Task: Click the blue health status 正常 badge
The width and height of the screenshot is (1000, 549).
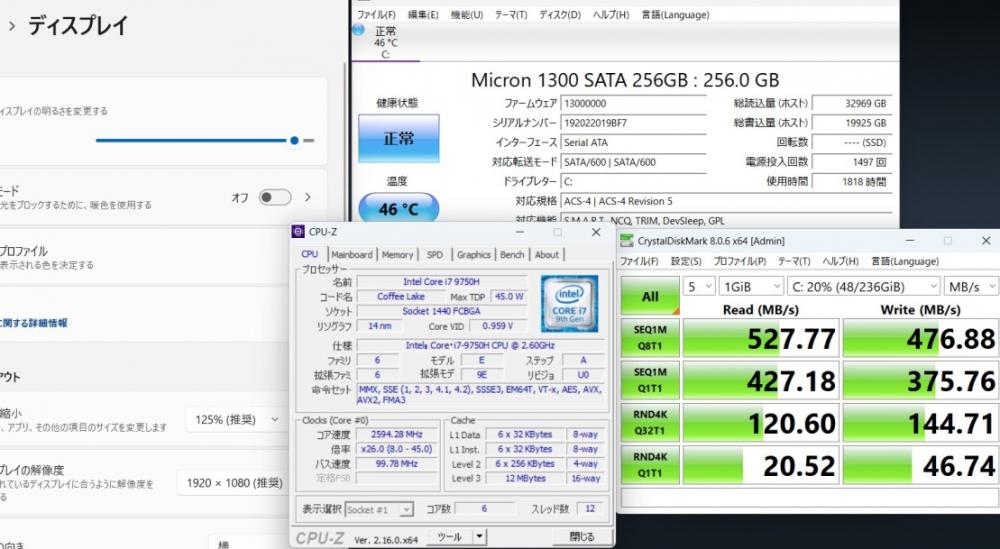Action: coord(398,138)
